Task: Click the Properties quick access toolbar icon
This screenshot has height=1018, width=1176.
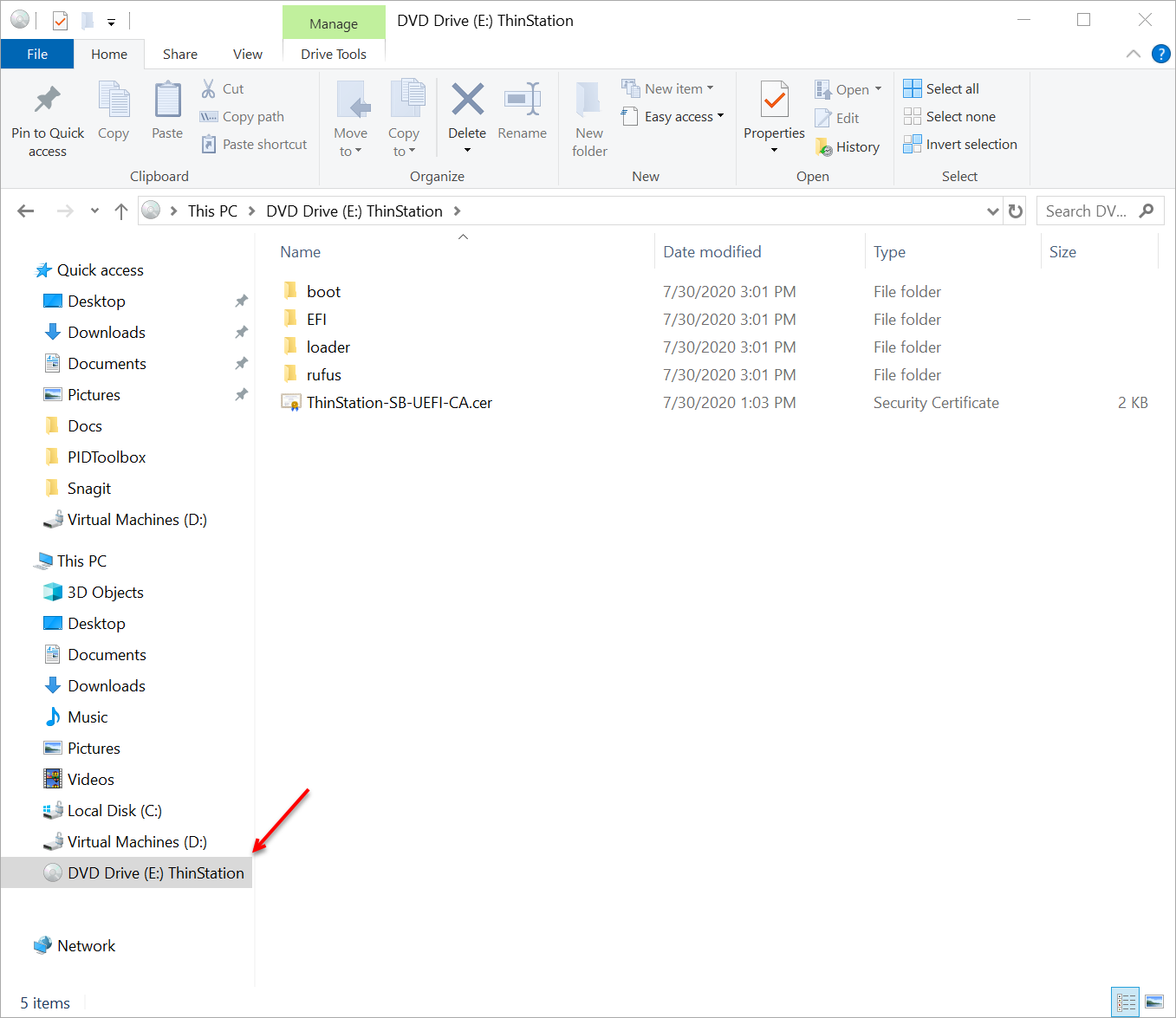Action: point(60,20)
